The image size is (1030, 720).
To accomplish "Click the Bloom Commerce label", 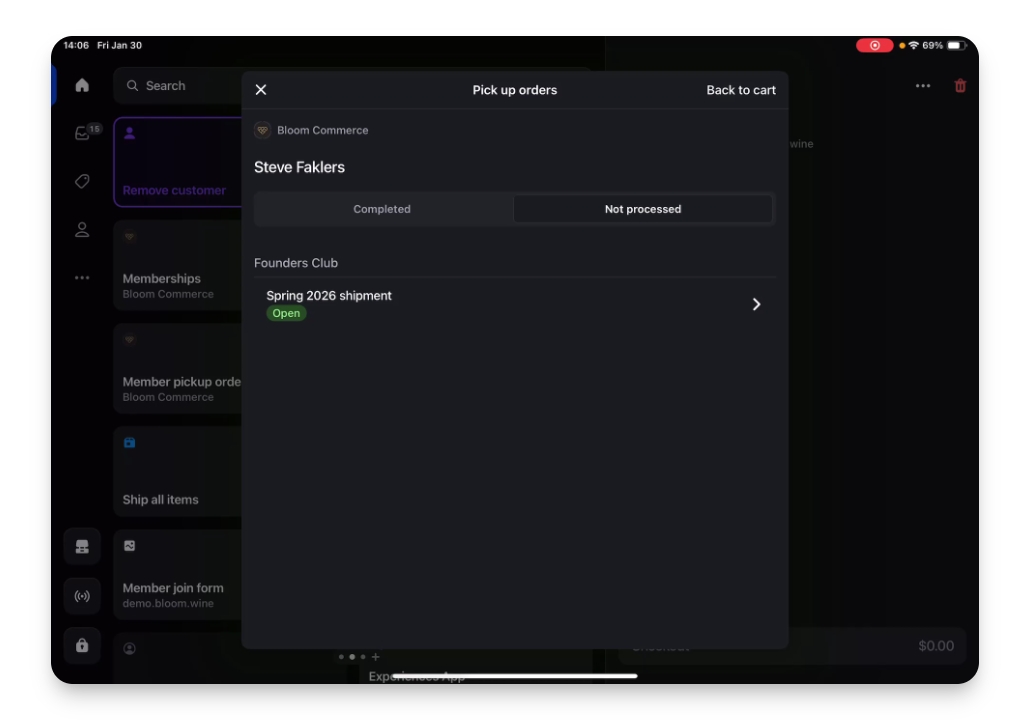I will (323, 130).
